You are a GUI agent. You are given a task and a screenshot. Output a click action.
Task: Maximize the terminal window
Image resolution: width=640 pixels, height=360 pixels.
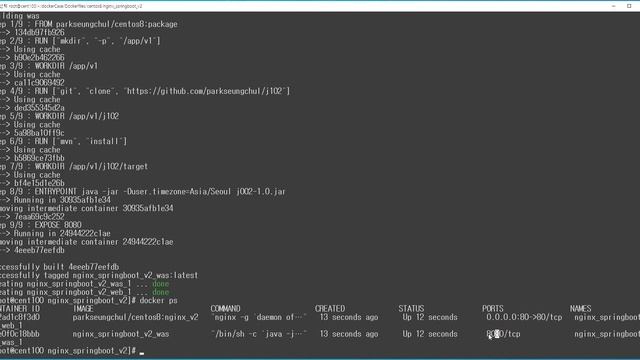629,6
